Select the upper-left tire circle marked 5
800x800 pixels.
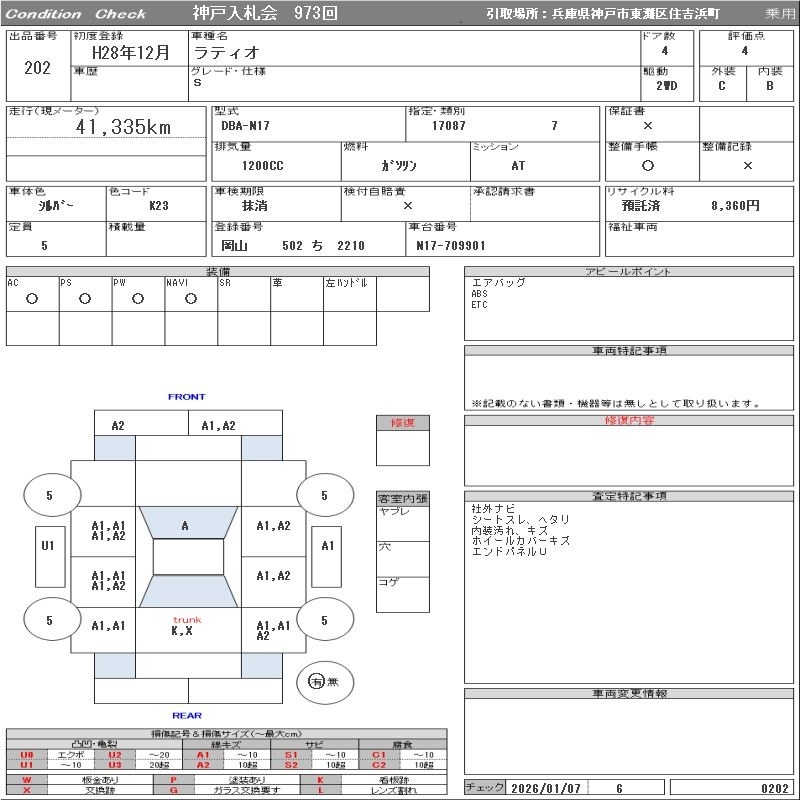[x=50, y=495]
